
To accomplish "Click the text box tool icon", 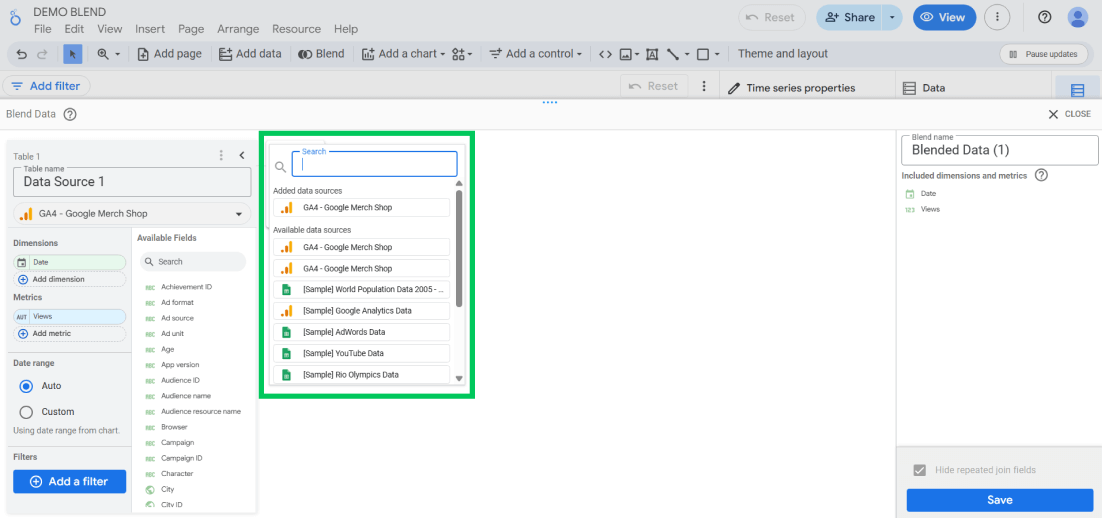I will click(652, 54).
